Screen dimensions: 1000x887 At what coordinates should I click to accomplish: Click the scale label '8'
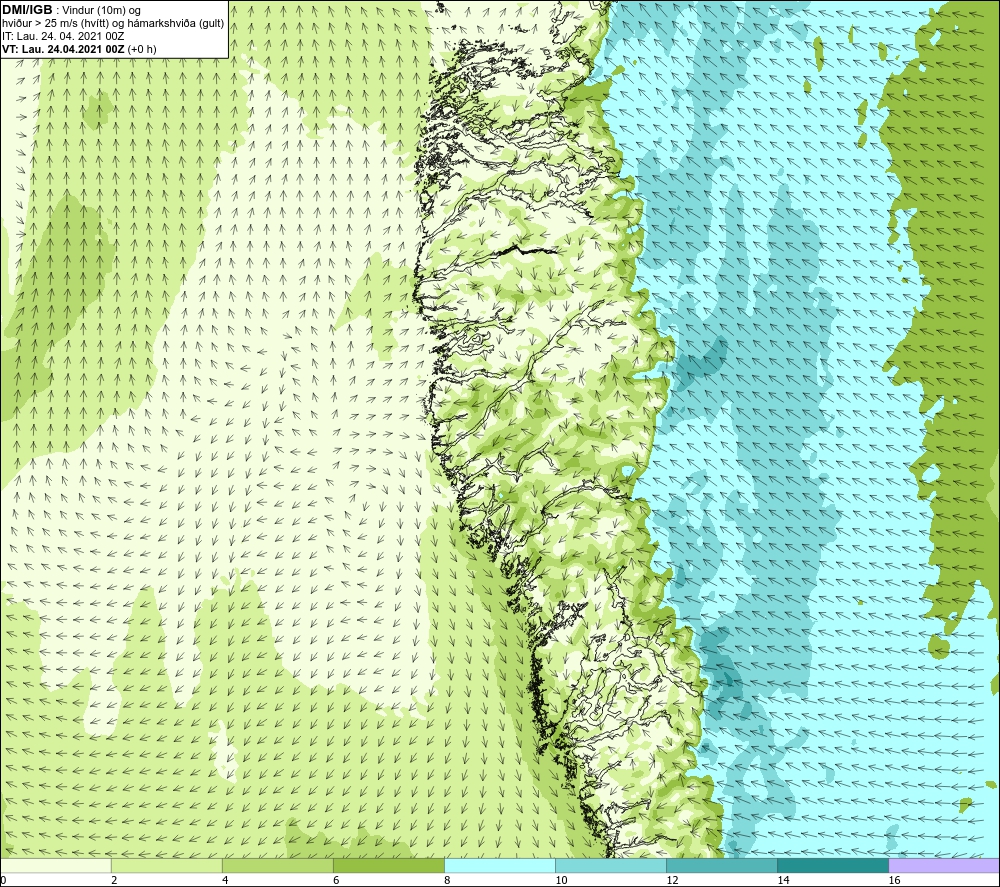click(x=447, y=881)
